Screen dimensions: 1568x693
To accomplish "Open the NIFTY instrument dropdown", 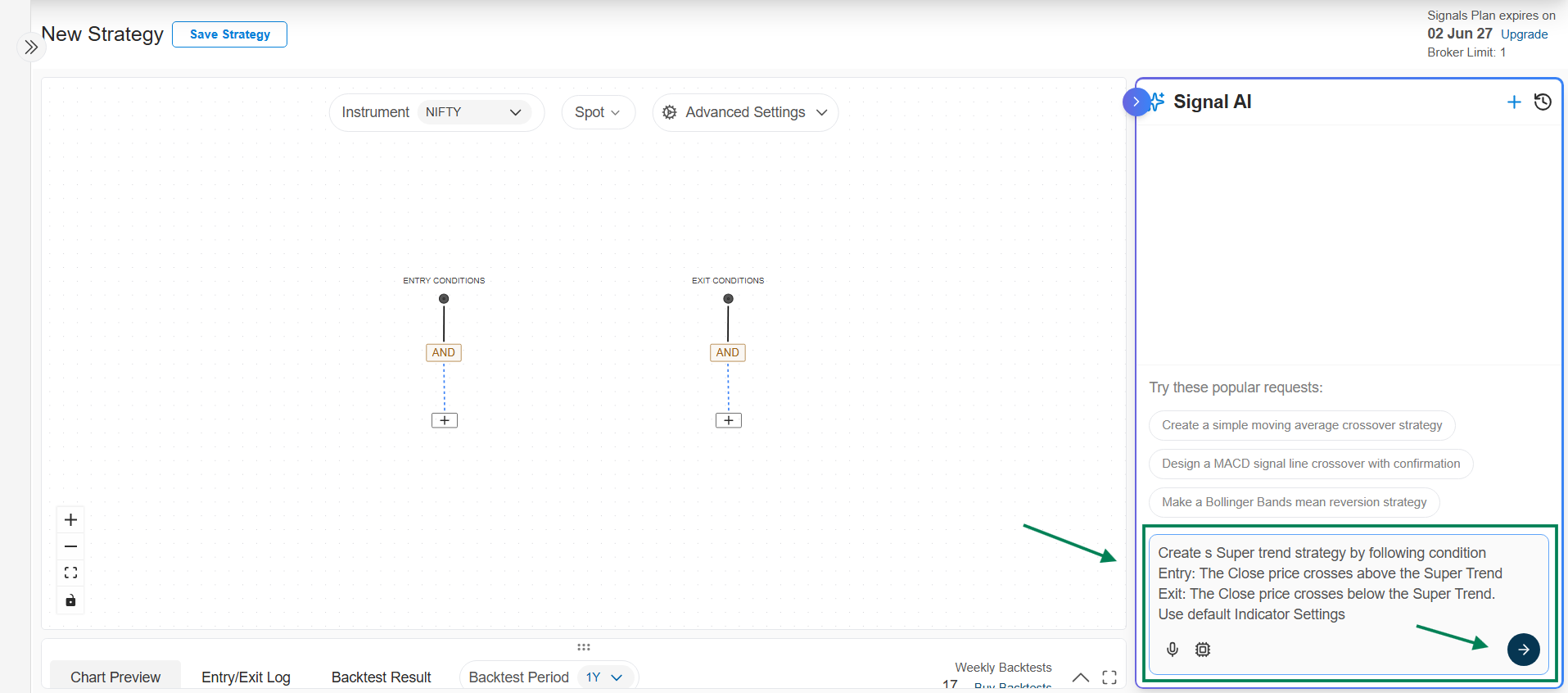I will 474,112.
